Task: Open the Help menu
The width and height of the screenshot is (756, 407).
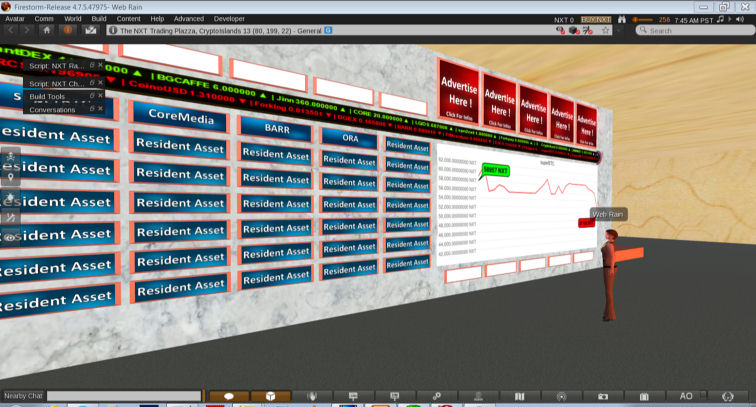Action: click(x=157, y=19)
